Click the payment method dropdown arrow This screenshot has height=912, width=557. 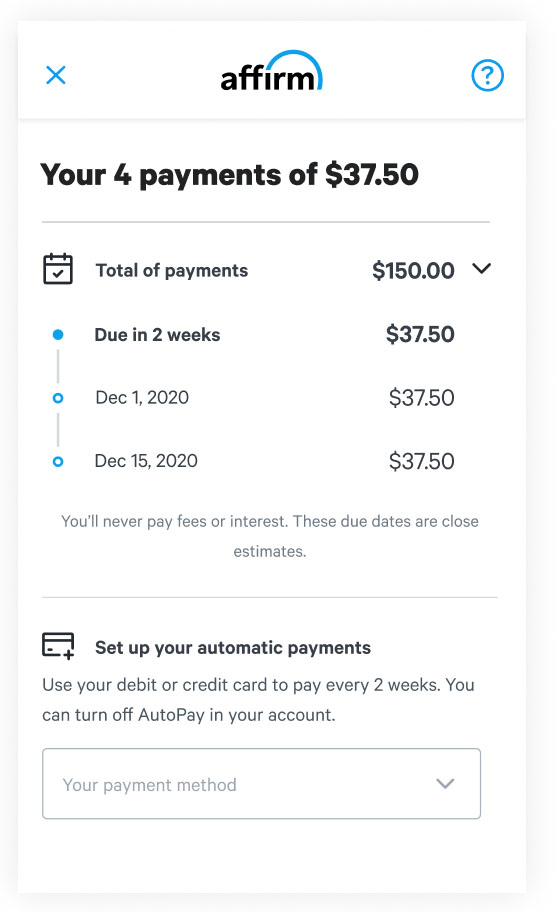[x=445, y=783]
